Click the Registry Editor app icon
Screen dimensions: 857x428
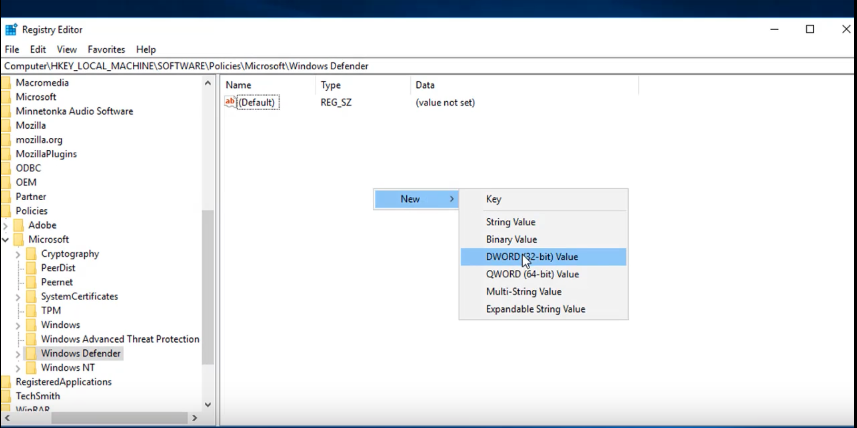tap(11, 30)
